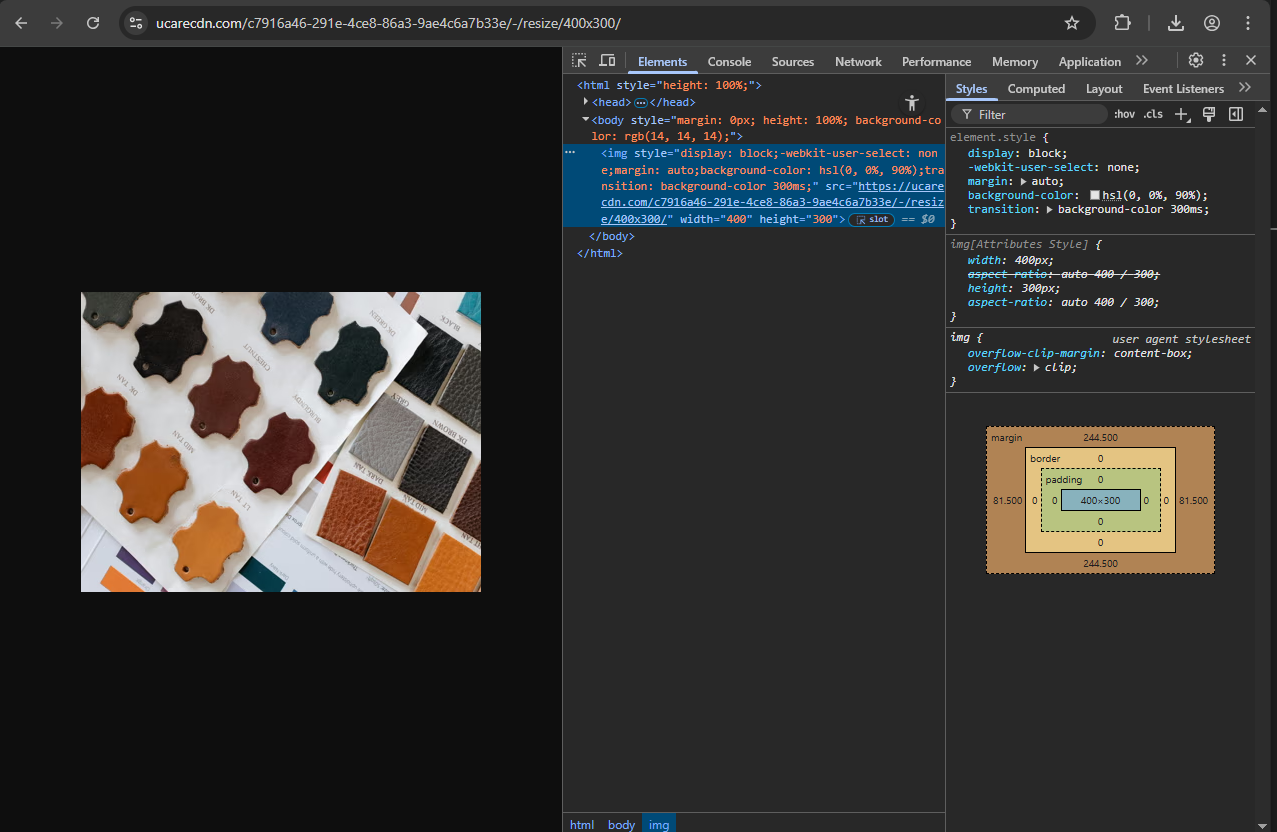Image resolution: width=1277 pixels, height=832 pixels.
Task: Toggle the device toolbar
Action: click(x=606, y=60)
